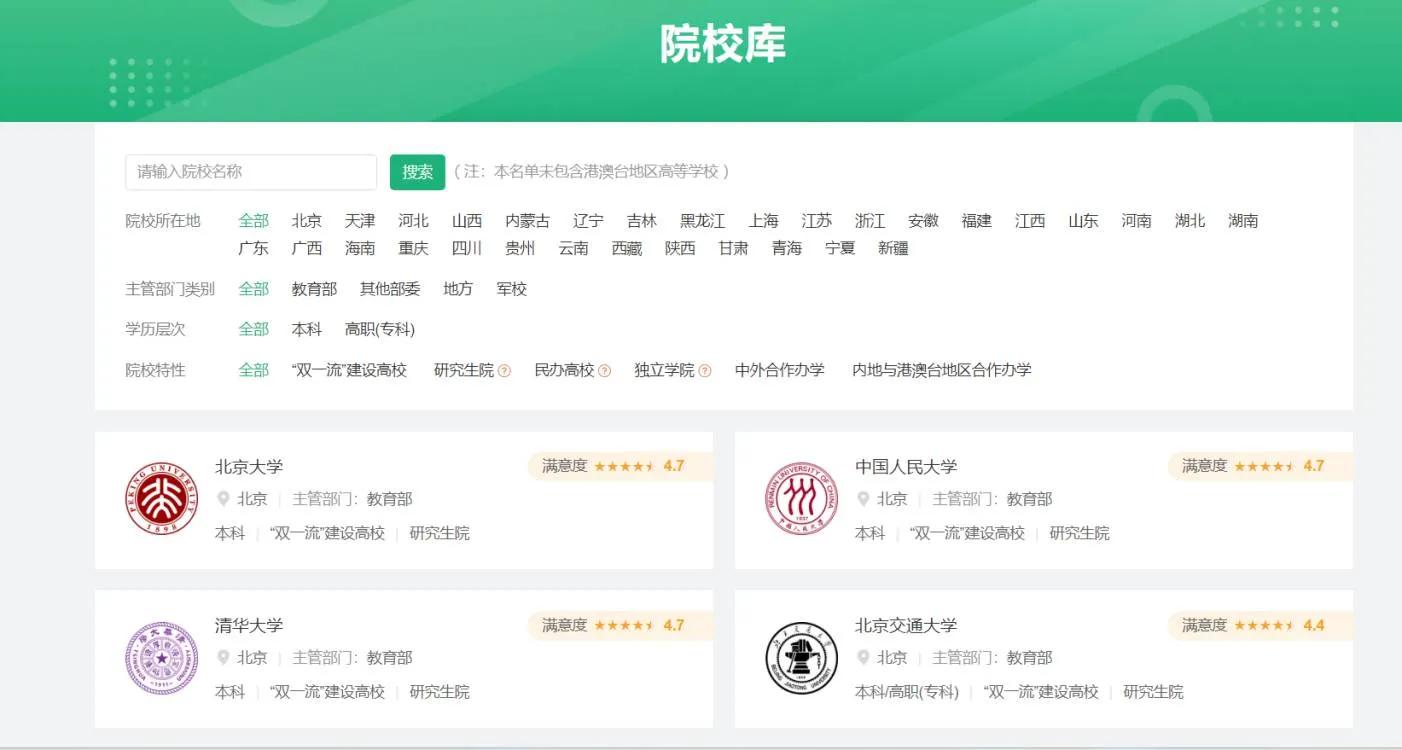This screenshot has height=750, width=1402.
Task: Click the Tsinghua University crest icon
Action: (160, 657)
